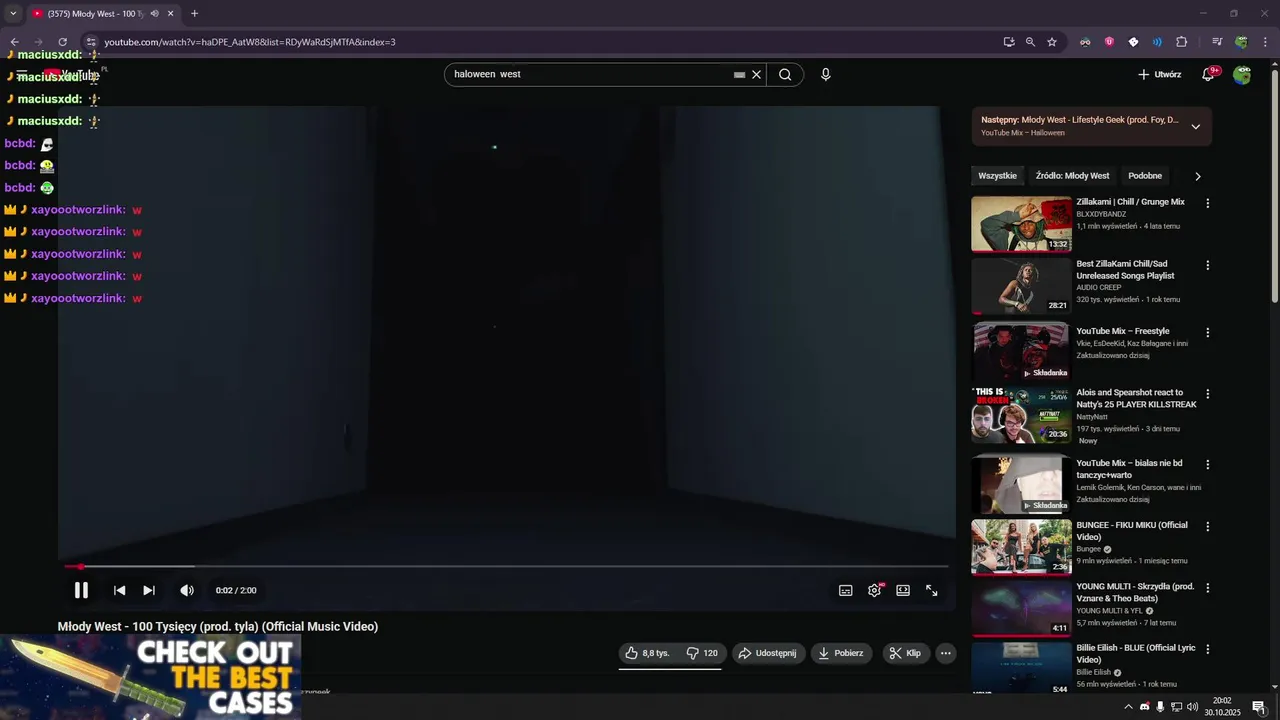Skip to next video in player
Viewport: 1280px width, 720px height.
coord(149,590)
